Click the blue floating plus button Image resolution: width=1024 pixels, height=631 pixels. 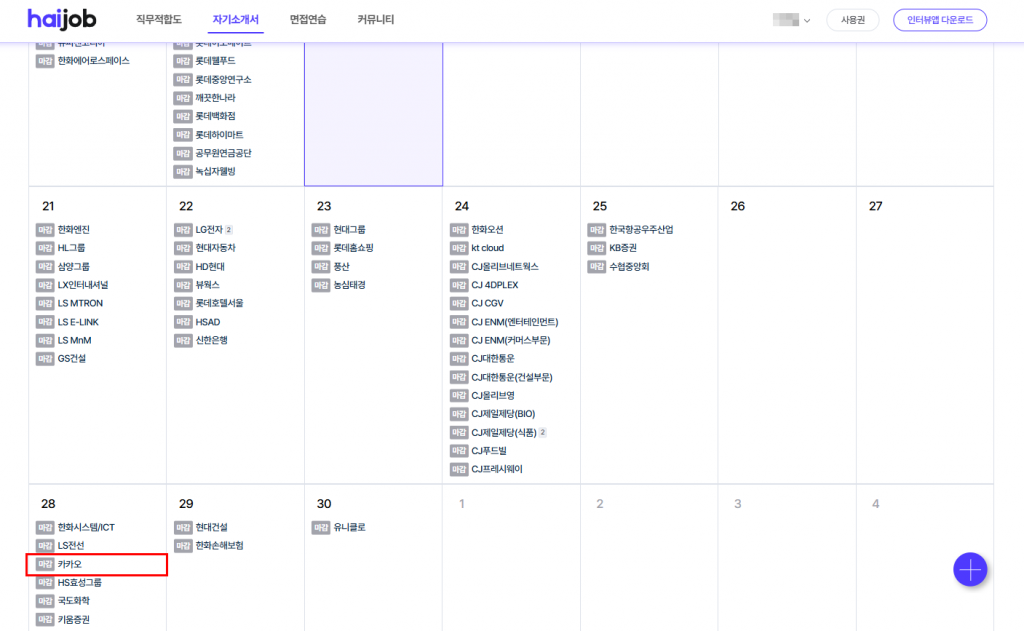970,570
